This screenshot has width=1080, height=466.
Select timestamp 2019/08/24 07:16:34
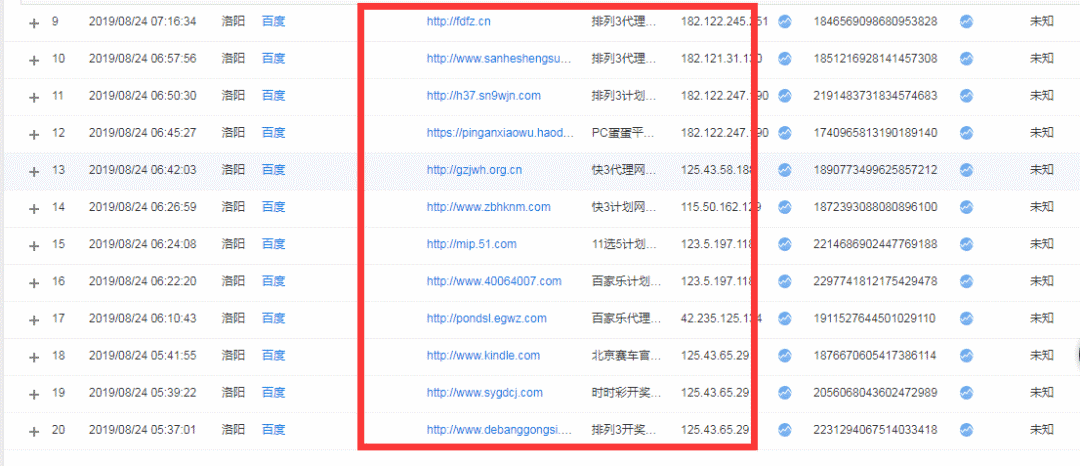(143, 21)
